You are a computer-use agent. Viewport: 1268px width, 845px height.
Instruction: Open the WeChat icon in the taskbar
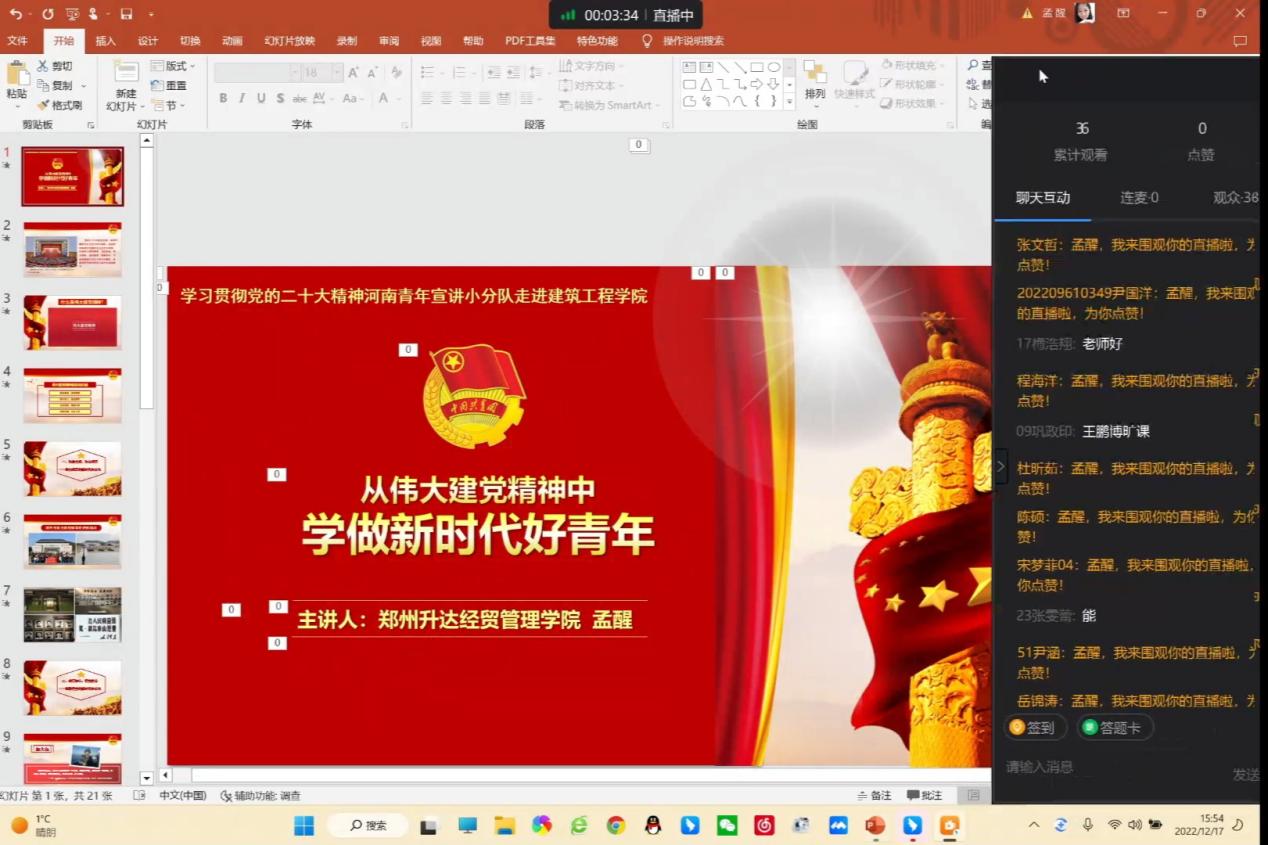coord(727,825)
